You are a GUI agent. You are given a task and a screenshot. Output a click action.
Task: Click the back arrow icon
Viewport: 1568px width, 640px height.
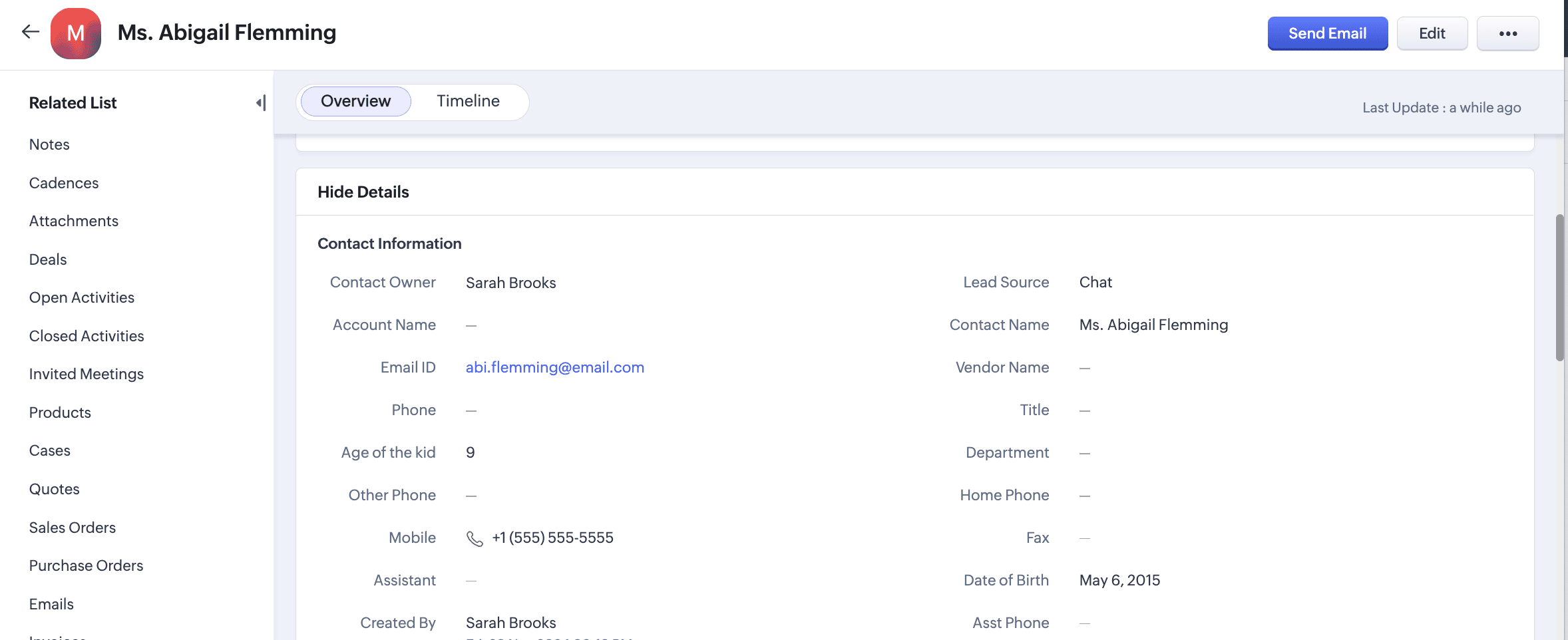(31, 32)
